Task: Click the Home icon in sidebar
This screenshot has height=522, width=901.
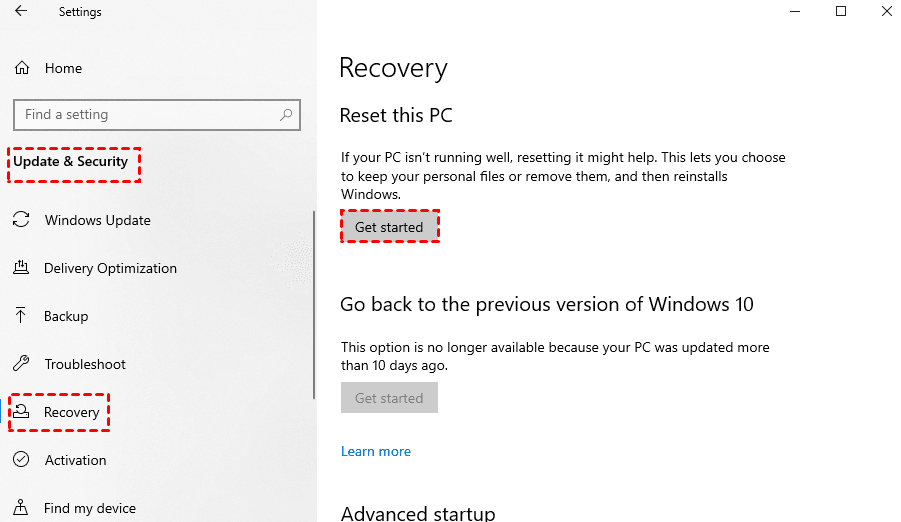Action: (21, 68)
